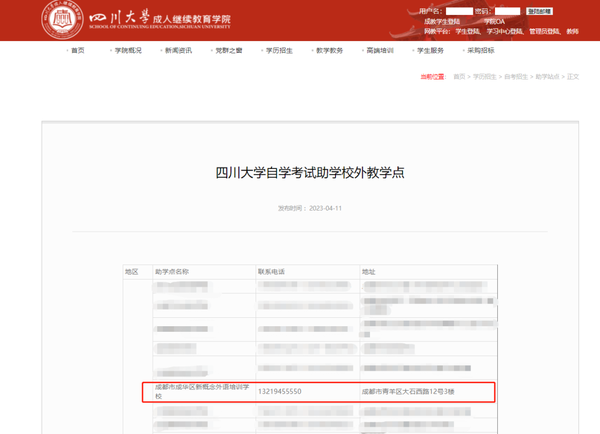Open the 教学教务 navigation menu
Viewport: 600px width, 434px height.
click(329, 51)
